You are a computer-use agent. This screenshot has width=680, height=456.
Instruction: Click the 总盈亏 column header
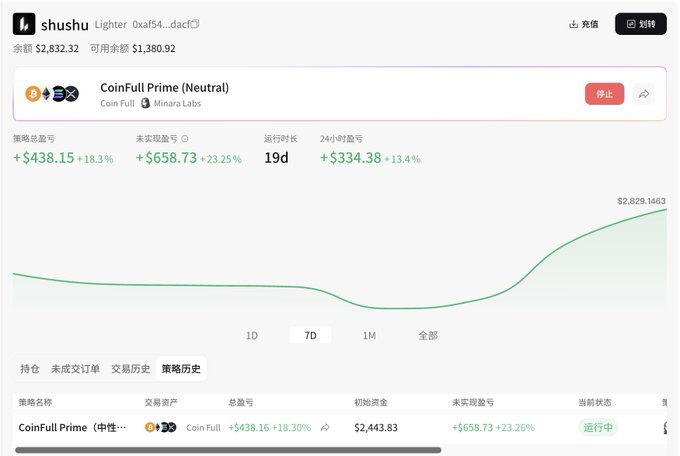click(x=241, y=403)
